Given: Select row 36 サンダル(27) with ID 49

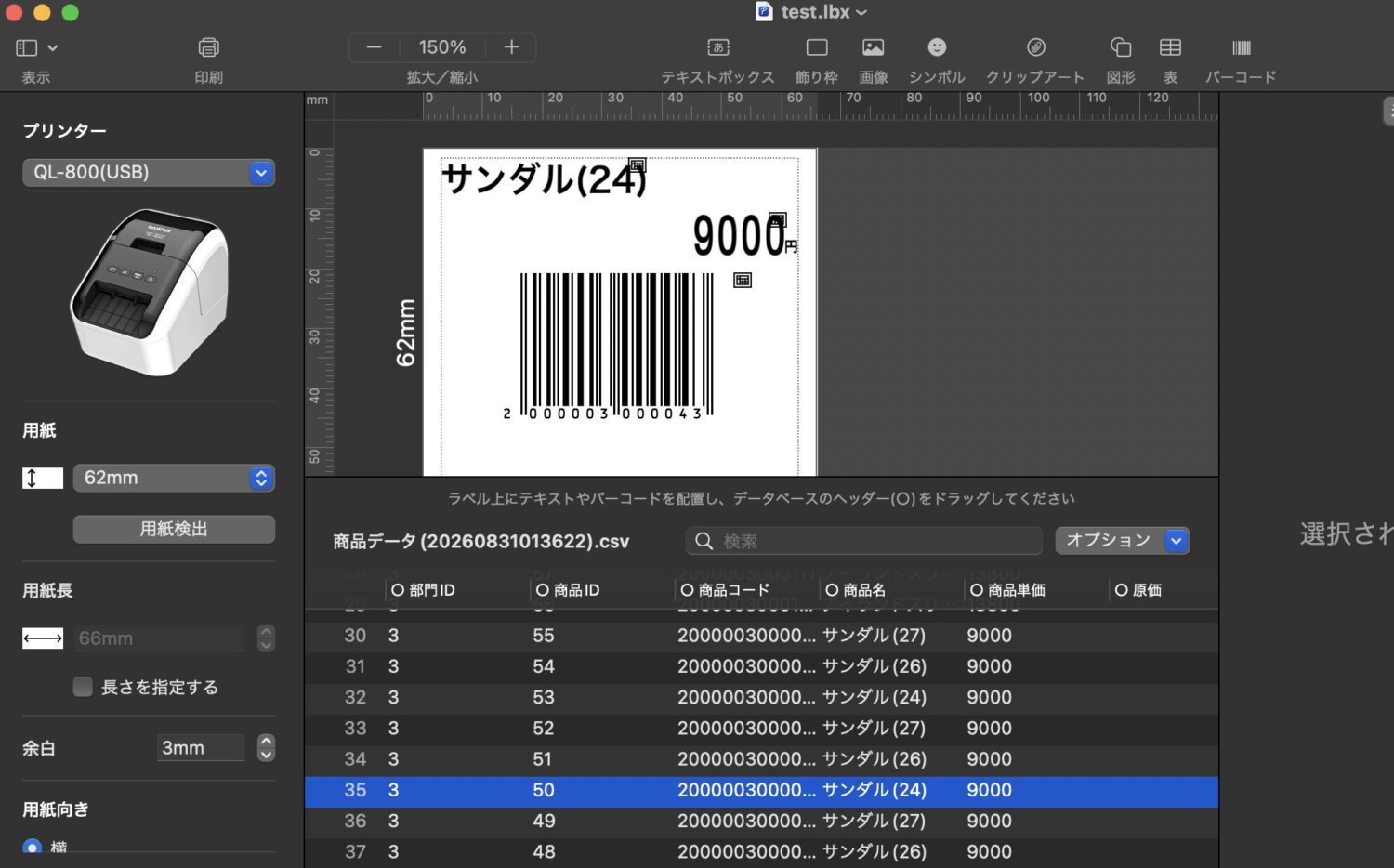Looking at the screenshot, I should 761,821.
